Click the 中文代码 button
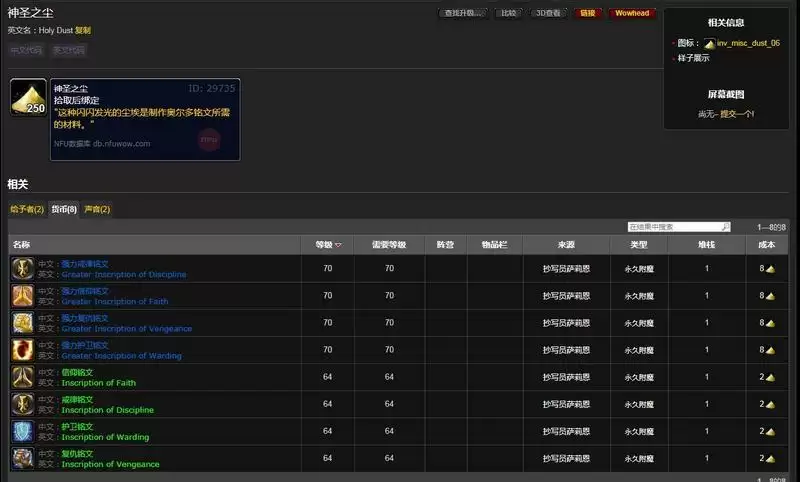 point(27,50)
